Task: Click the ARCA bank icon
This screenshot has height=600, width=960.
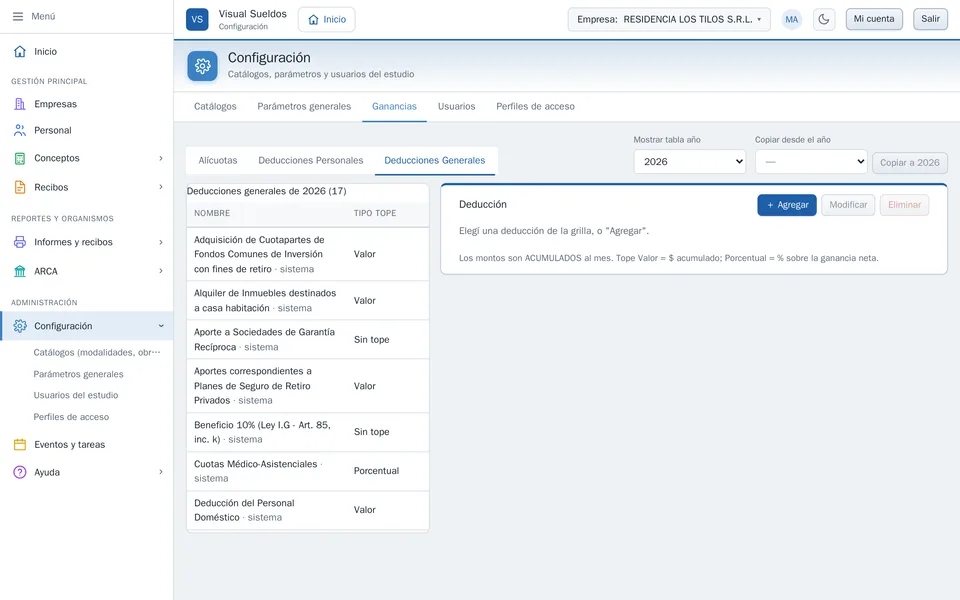Action: tap(20, 271)
